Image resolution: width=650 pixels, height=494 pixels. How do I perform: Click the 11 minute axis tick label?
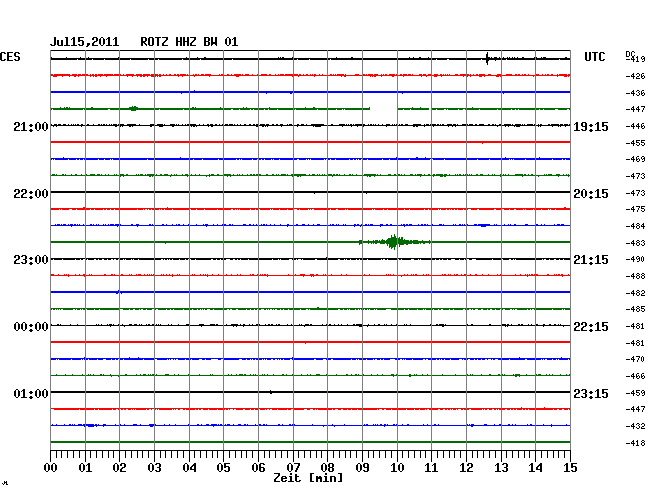(x=431, y=468)
